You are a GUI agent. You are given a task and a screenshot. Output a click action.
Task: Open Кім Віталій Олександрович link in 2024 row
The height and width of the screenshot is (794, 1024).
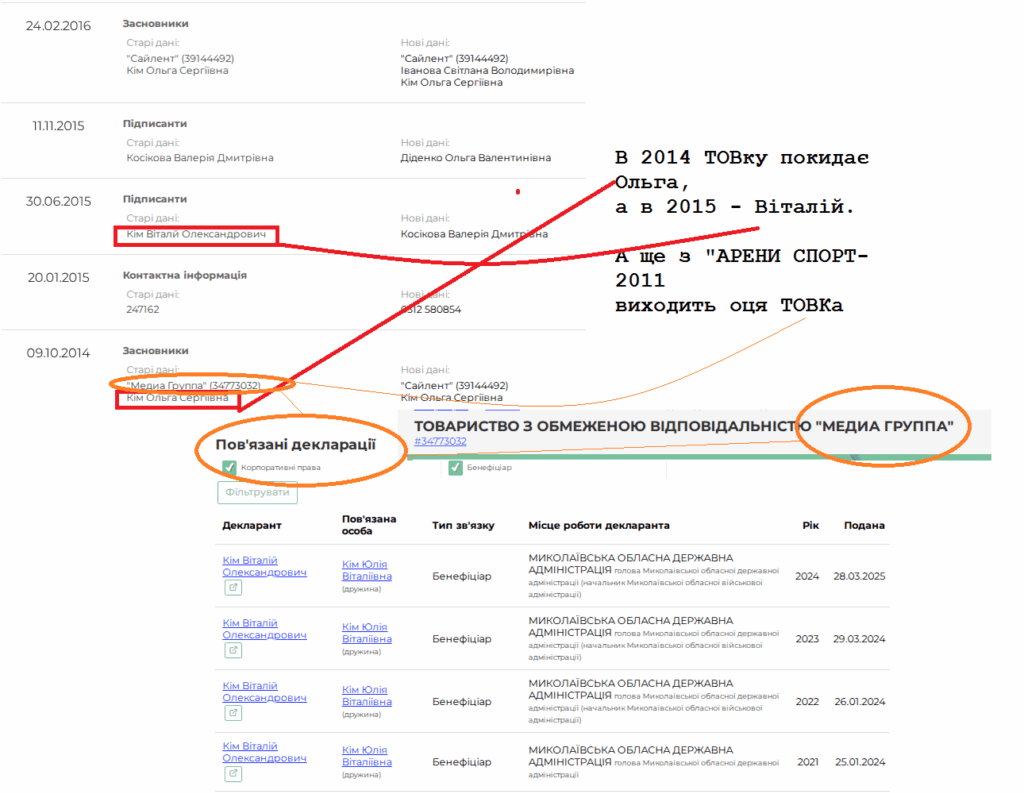click(264, 566)
